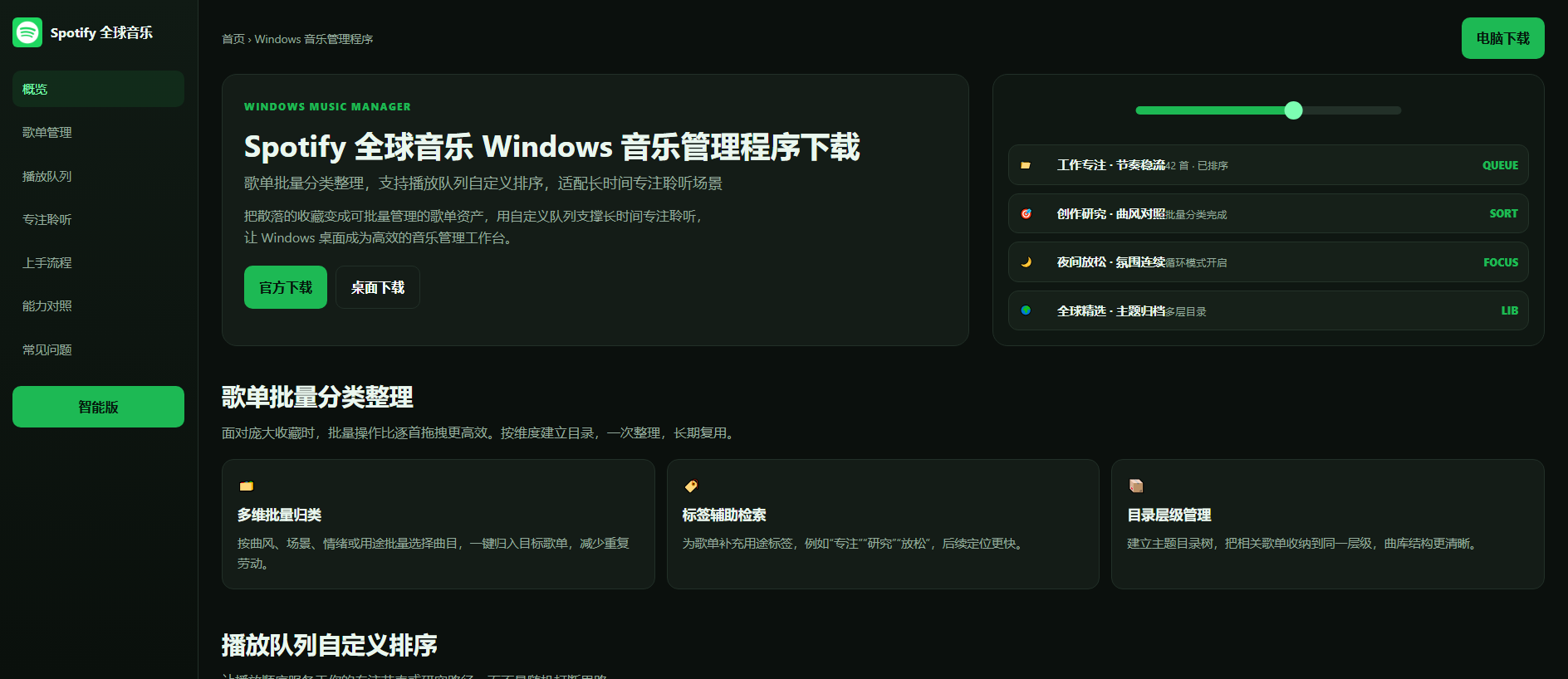Image resolution: width=1568 pixels, height=679 pixels.
Task: Click the 播放队列自定义排序 section heading
Action: [330, 645]
